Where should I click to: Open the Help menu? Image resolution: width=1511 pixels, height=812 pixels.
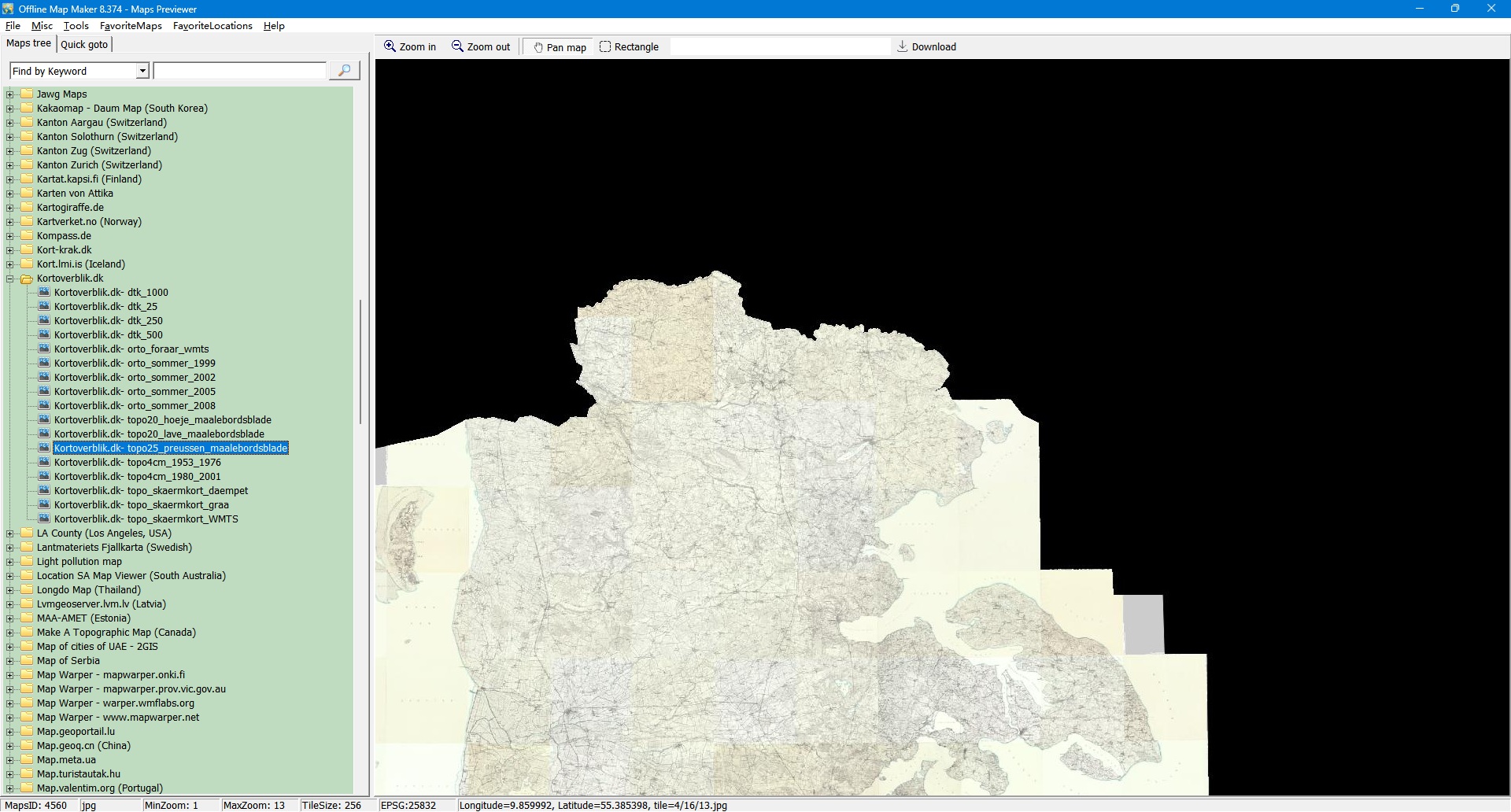click(274, 26)
